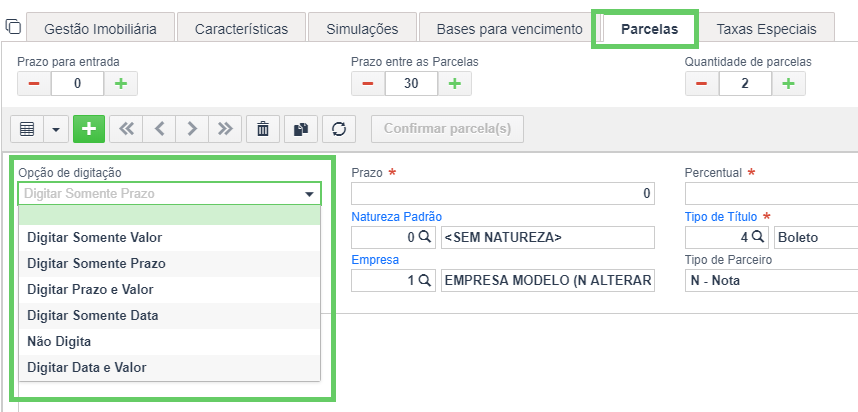This screenshot has width=858, height=412.
Task: Click Confirmar parcela(s) button
Action: click(x=447, y=129)
